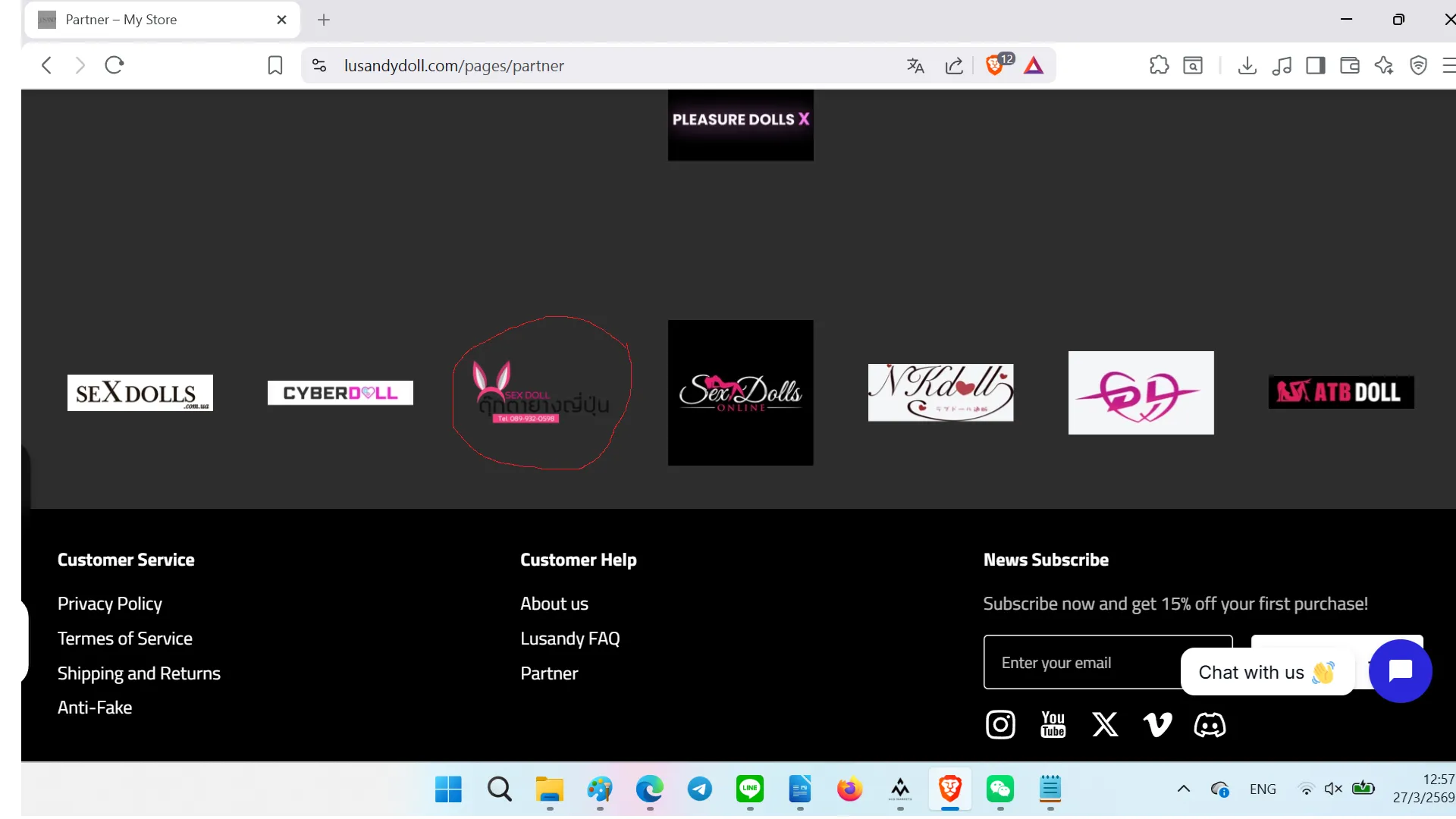1456x819 pixels.
Task: Select the Partner – My Store tab
Action: (162, 20)
